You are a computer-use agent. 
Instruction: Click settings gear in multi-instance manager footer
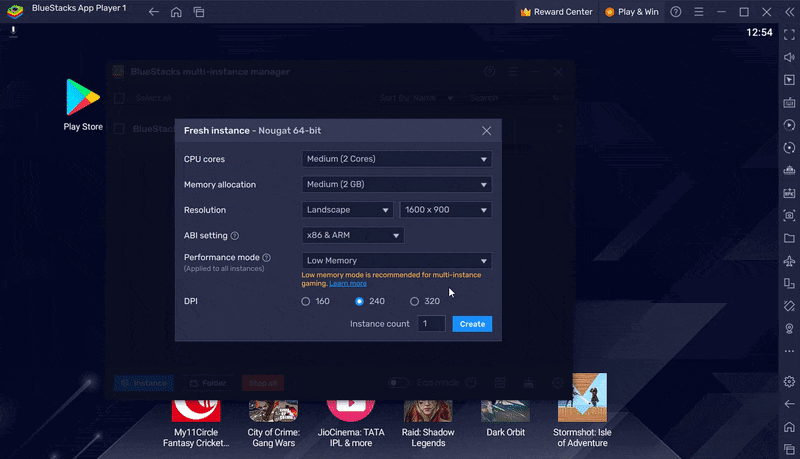click(558, 382)
